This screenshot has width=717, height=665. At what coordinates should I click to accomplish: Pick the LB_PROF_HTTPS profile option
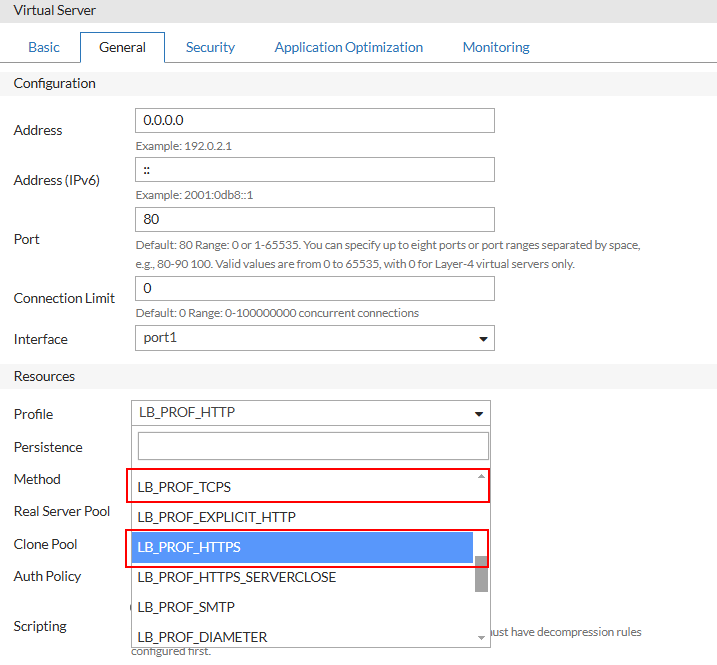(x=300, y=547)
